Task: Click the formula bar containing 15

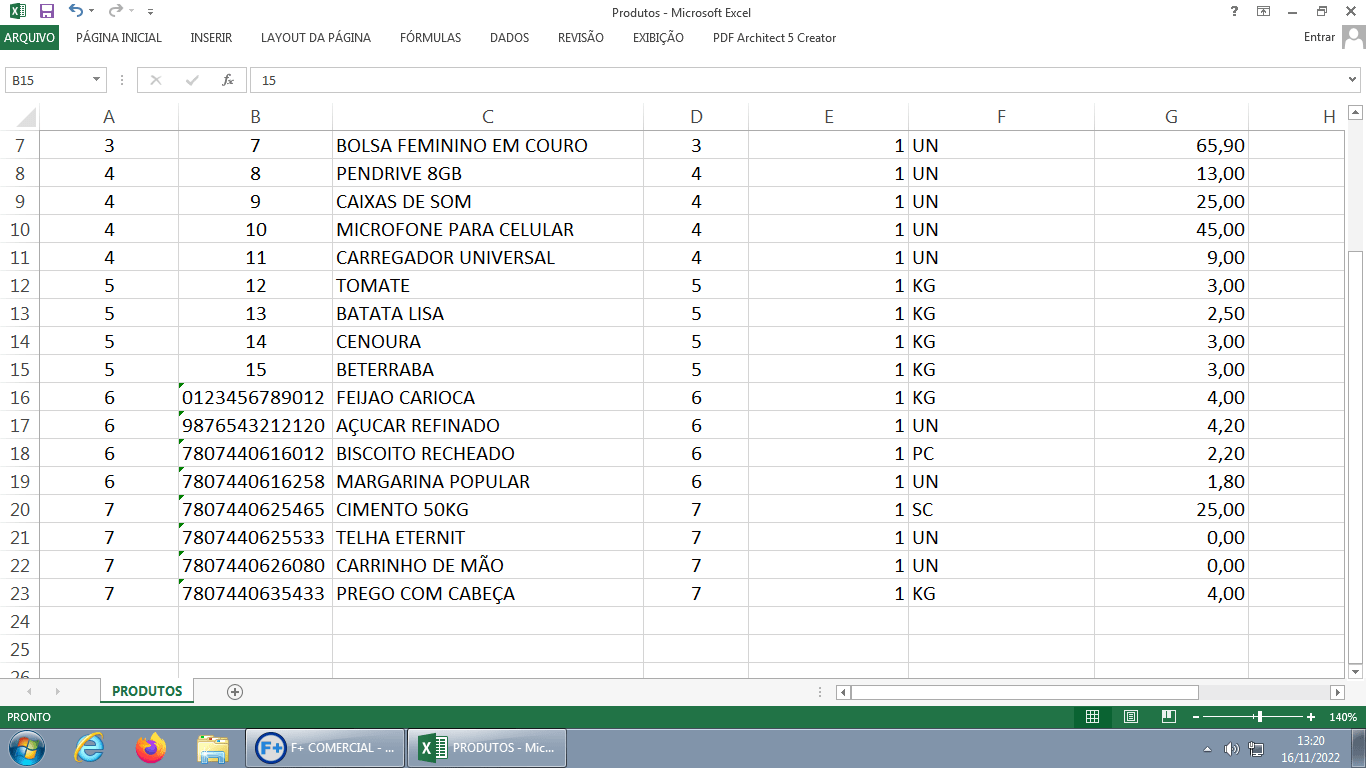Action: pos(797,80)
